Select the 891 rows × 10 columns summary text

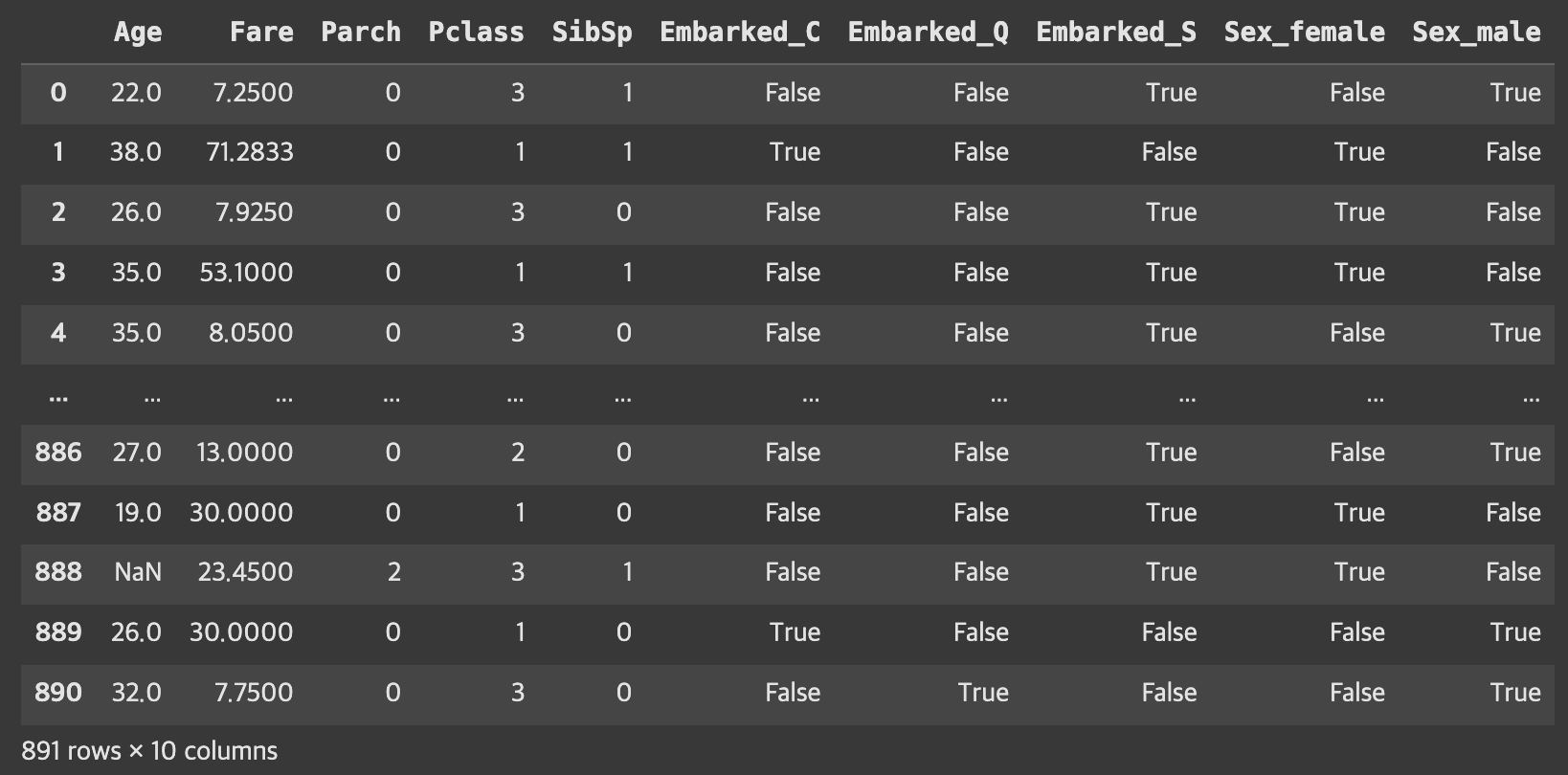point(149,751)
